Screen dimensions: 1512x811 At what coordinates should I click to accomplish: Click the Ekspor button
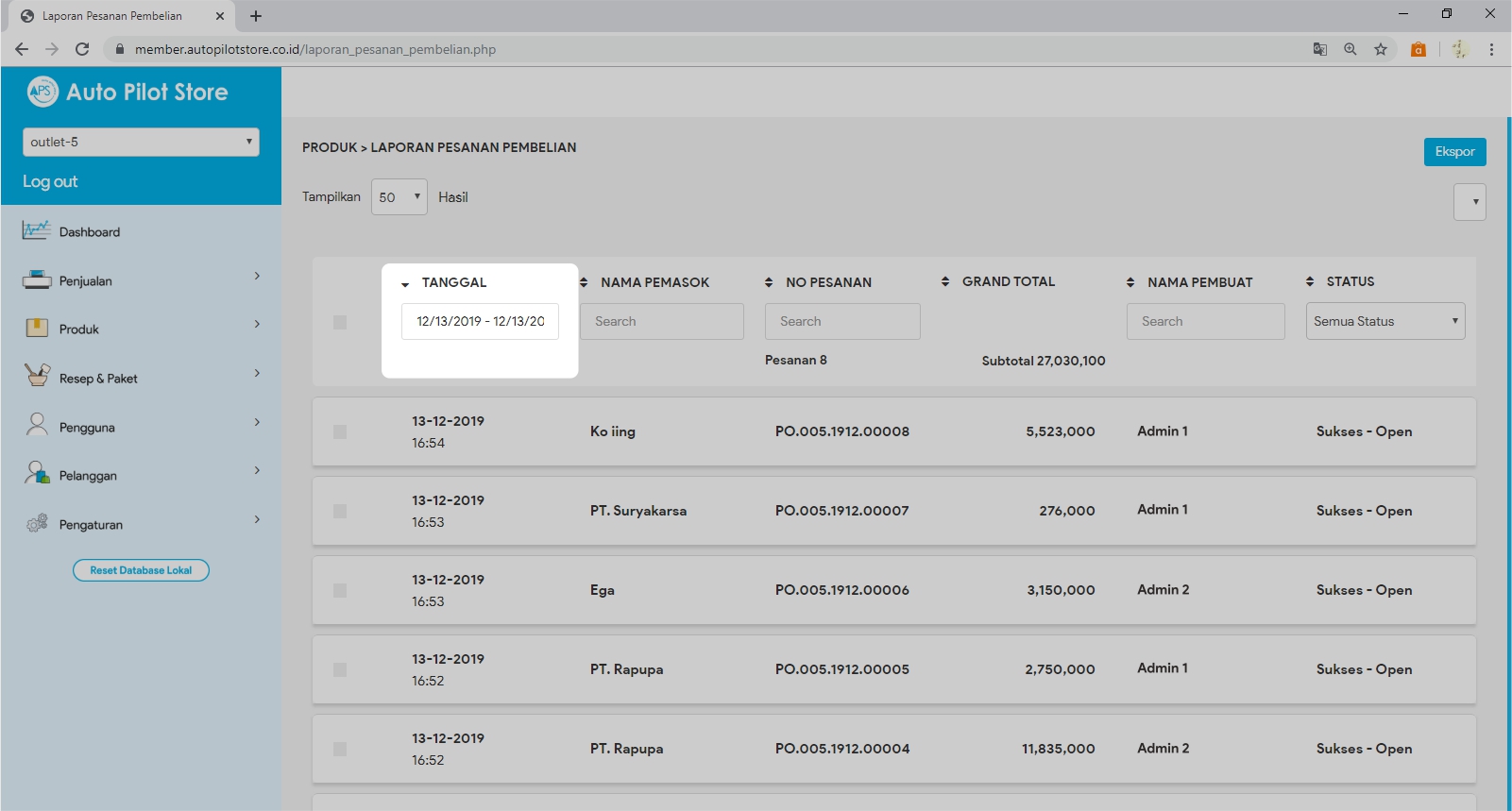click(1454, 152)
